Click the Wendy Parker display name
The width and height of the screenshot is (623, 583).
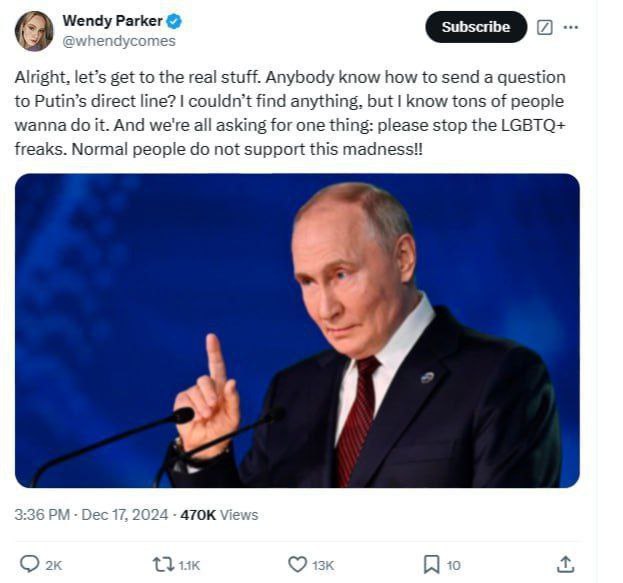pos(112,21)
